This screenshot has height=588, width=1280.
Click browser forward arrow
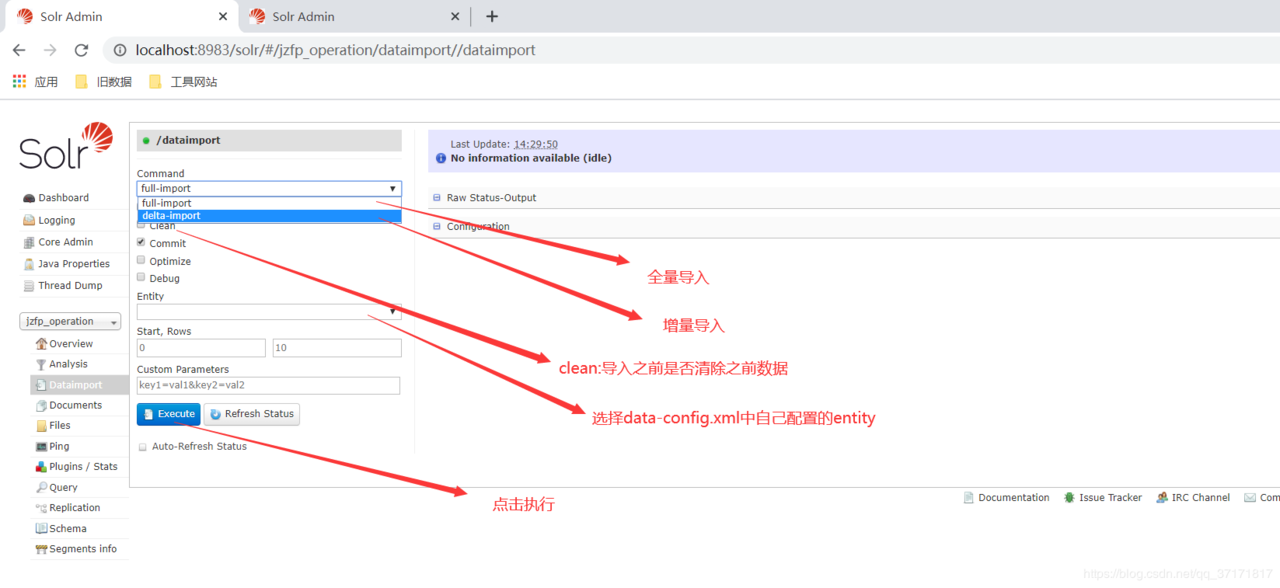[x=50, y=50]
